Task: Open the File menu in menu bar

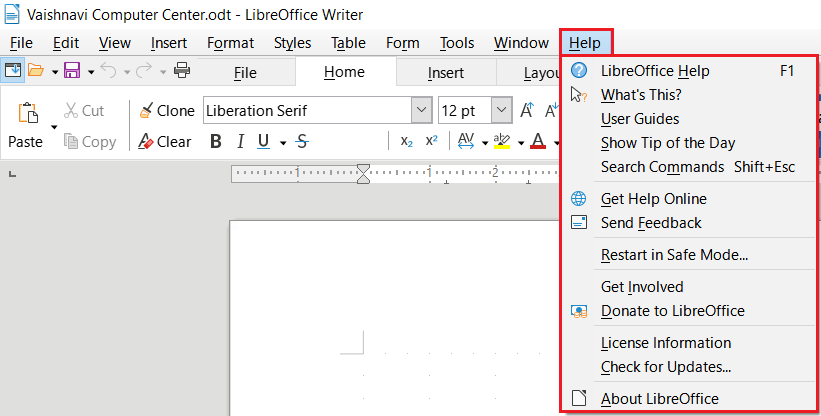Action: tap(21, 43)
